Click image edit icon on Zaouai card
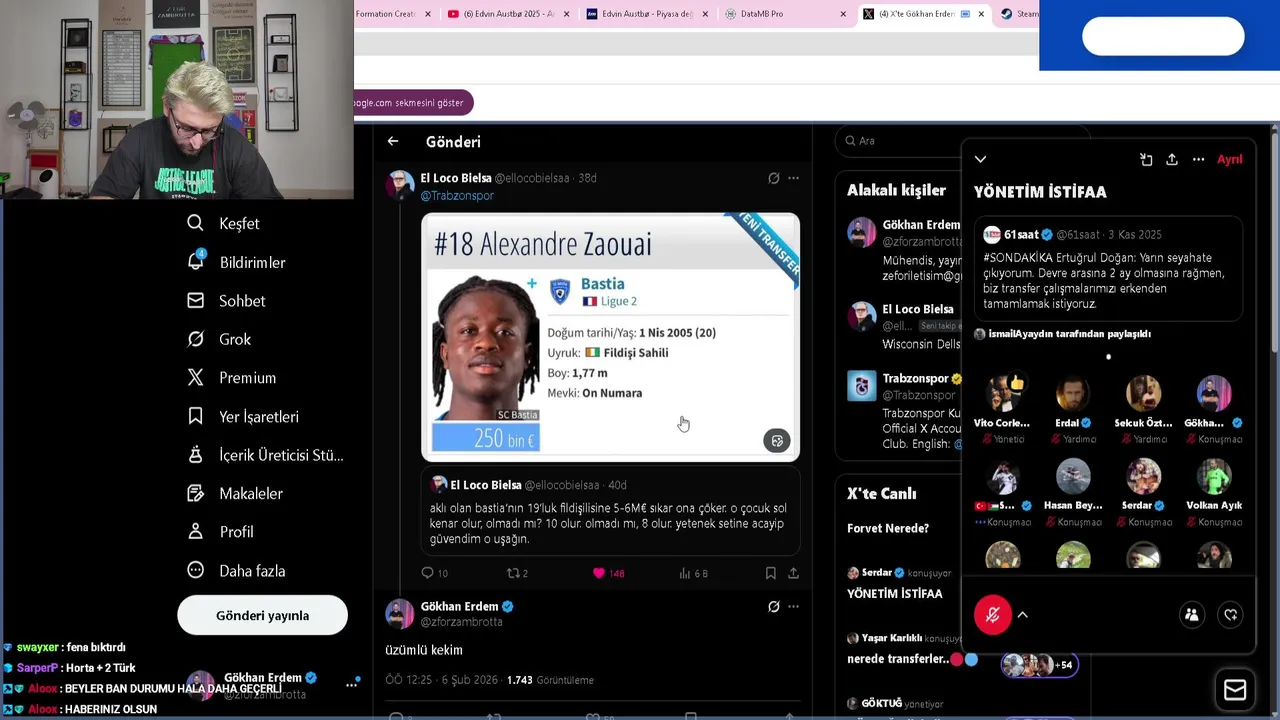Screen dimensions: 1280x720 click(777, 441)
